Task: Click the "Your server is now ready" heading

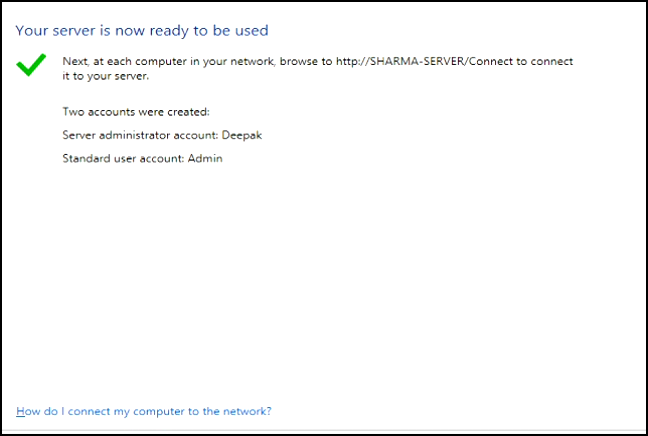Action: [x=143, y=31]
